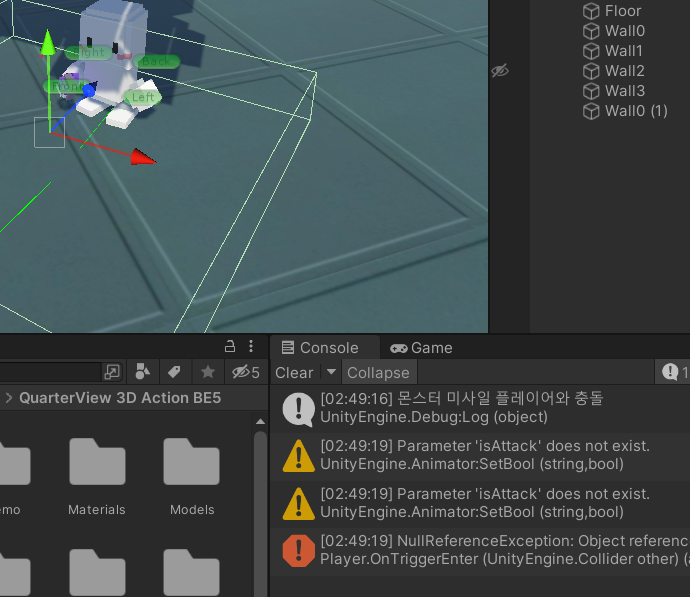Open the Project panel three-dot options menu
Image resolution: width=690 pixels, height=597 pixels.
point(251,346)
